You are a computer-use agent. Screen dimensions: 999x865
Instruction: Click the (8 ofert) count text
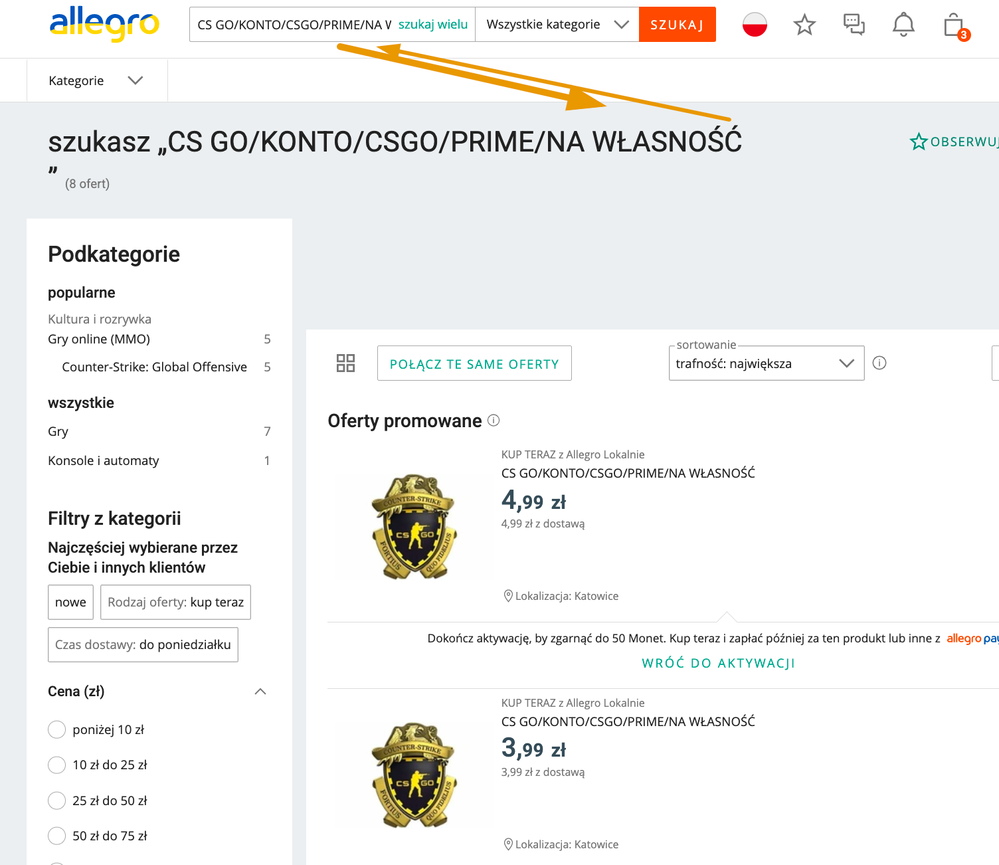(87, 183)
